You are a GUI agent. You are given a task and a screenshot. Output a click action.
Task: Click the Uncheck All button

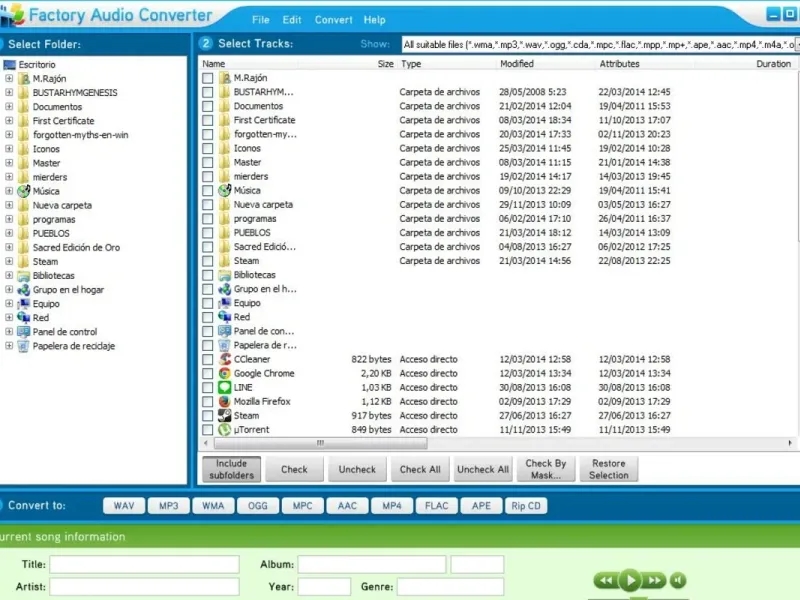483,469
